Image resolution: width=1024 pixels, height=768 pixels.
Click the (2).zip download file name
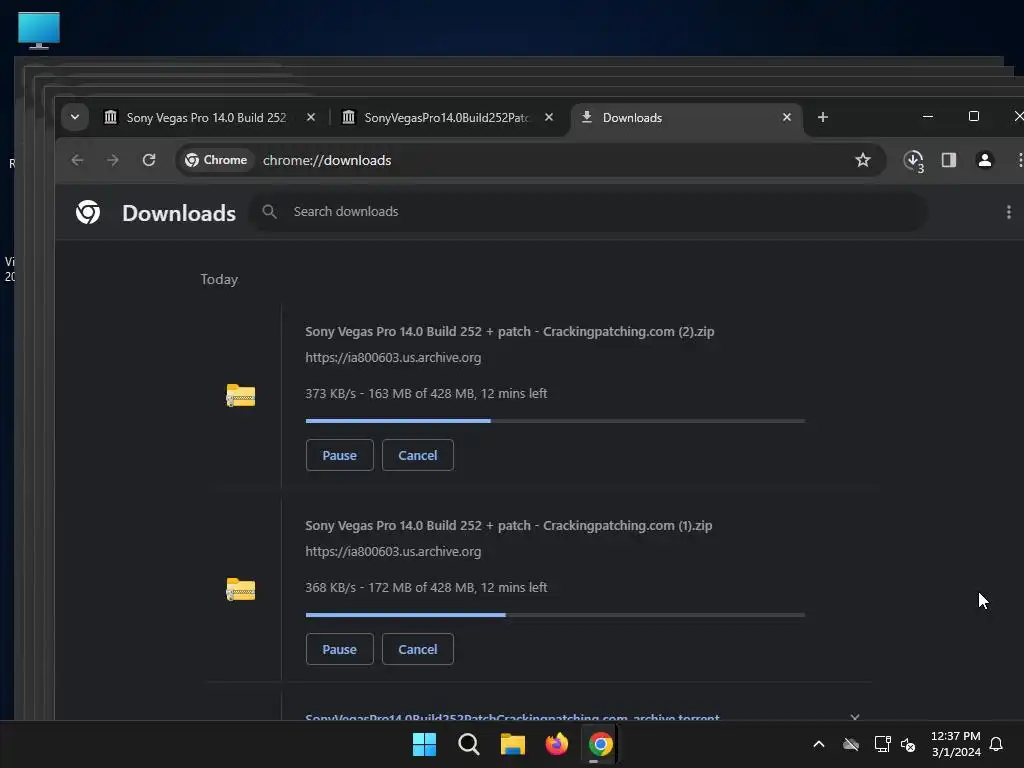coord(509,331)
